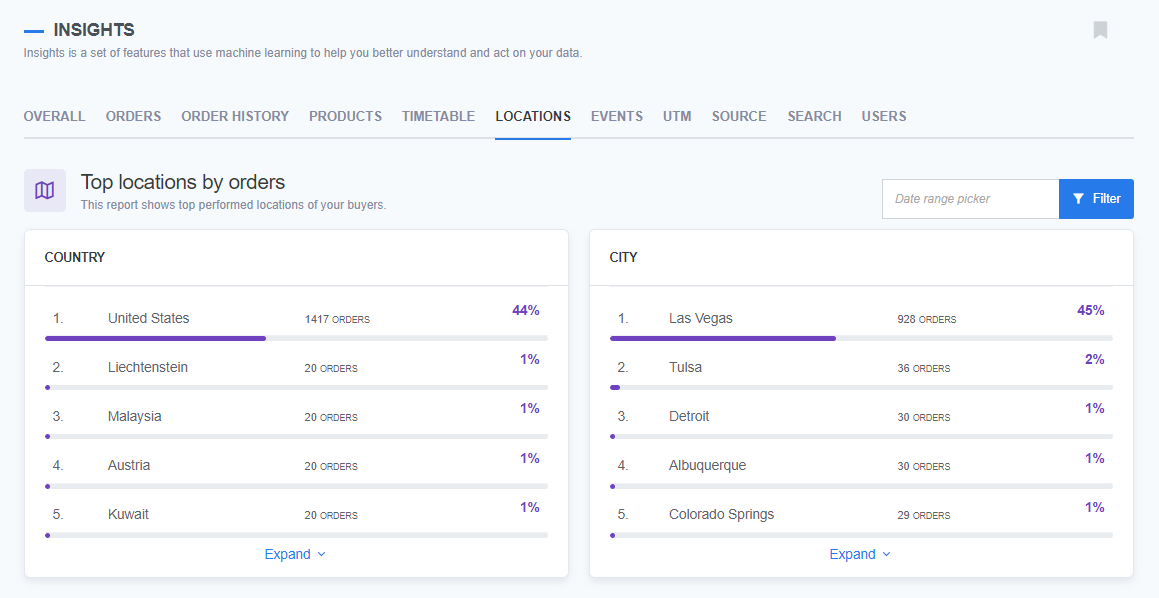Switch to the UTM tab
This screenshot has height=598, width=1159.
(x=677, y=116)
